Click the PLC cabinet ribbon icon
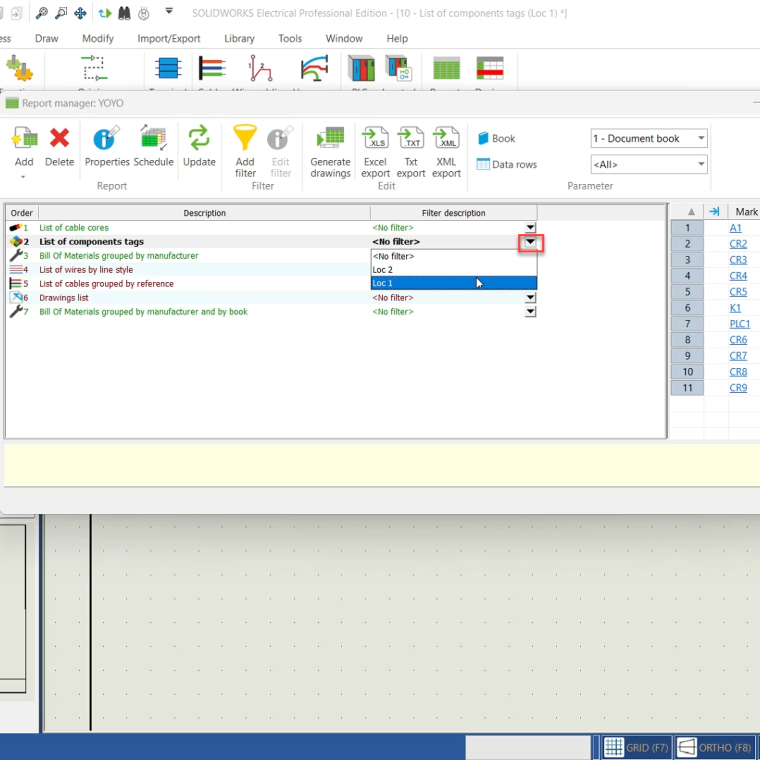The height and width of the screenshot is (760, 760). [x=361, y=68]
